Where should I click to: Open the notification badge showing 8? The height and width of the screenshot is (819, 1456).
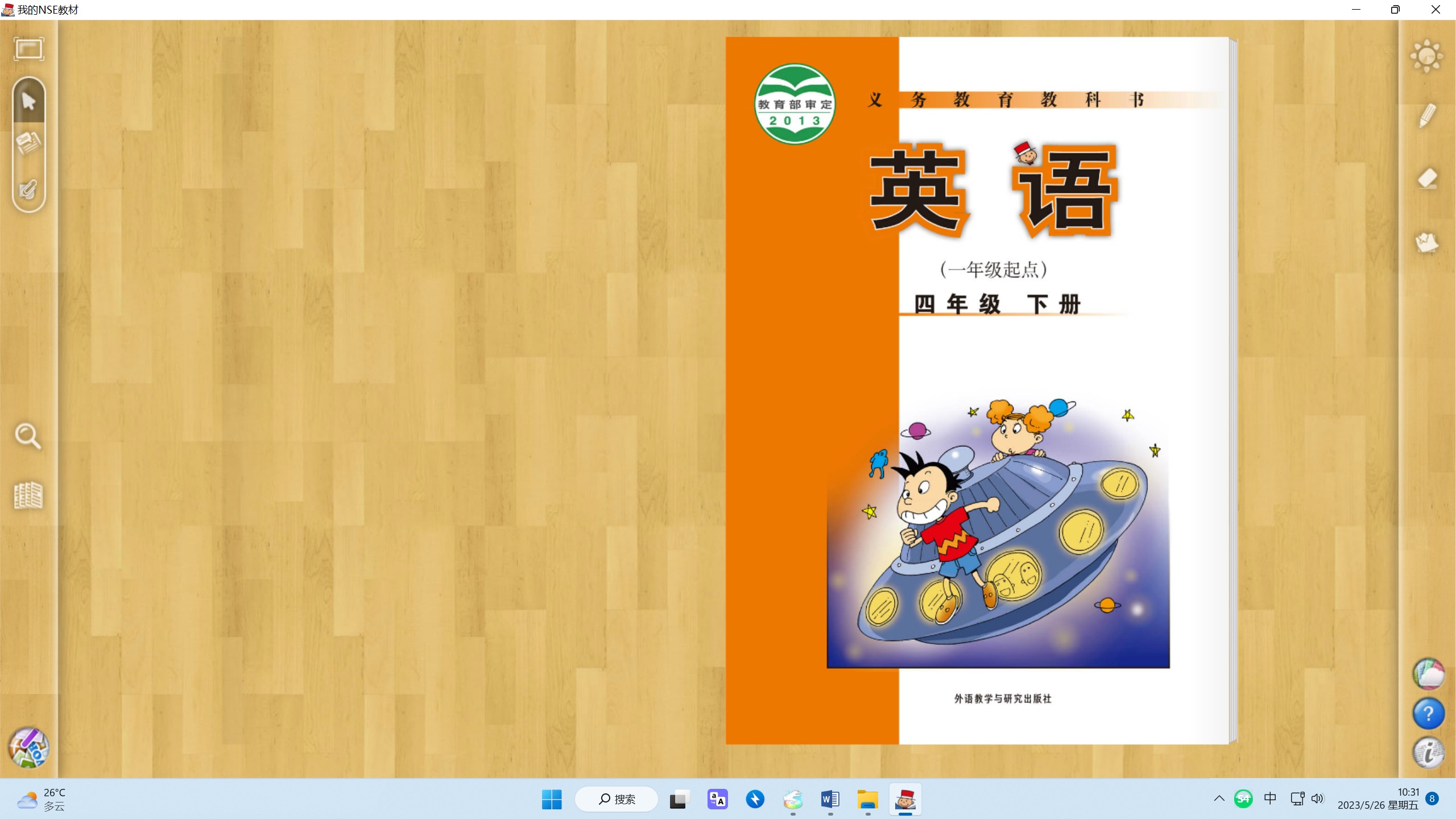[x=1432, y=799]
